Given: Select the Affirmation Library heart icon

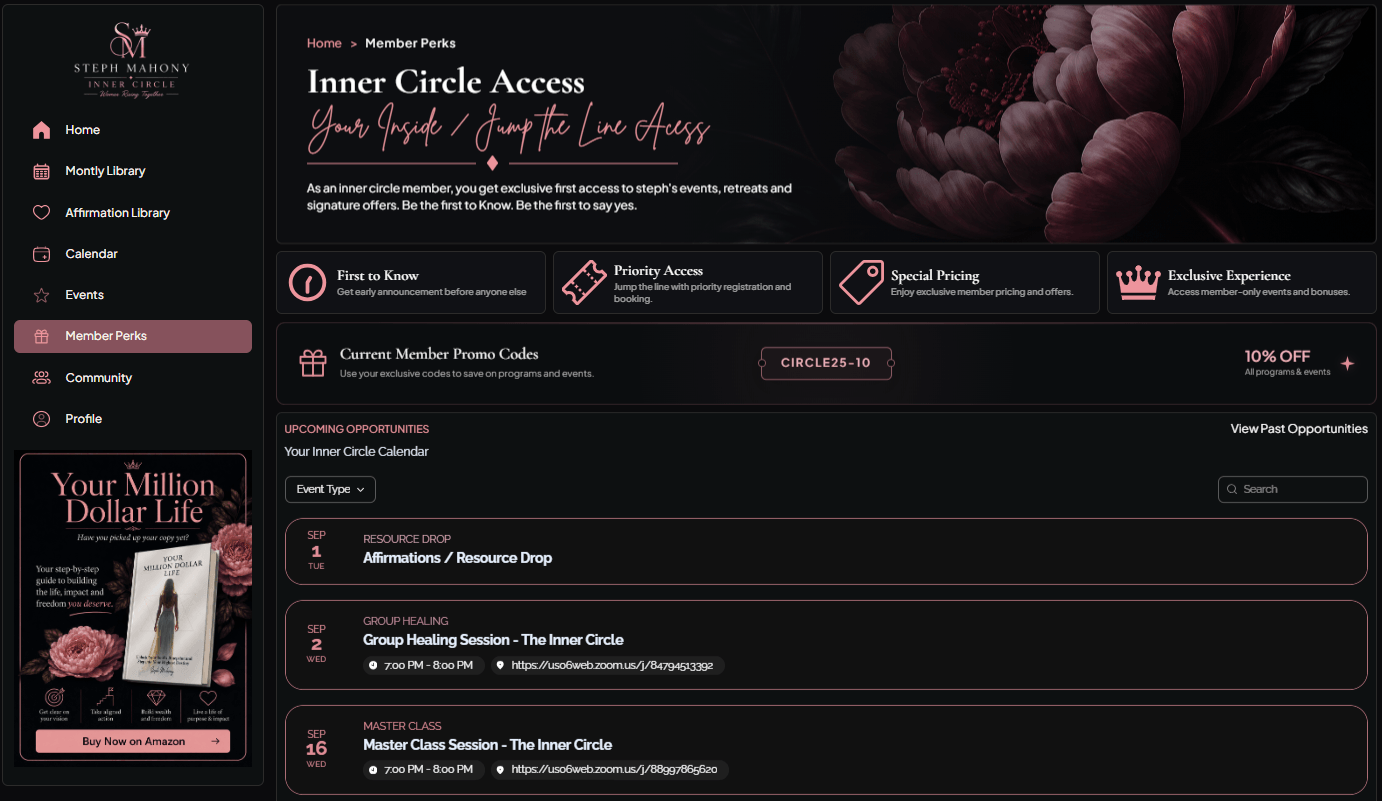Looking at the screenshot, I should tap(41, 213).
